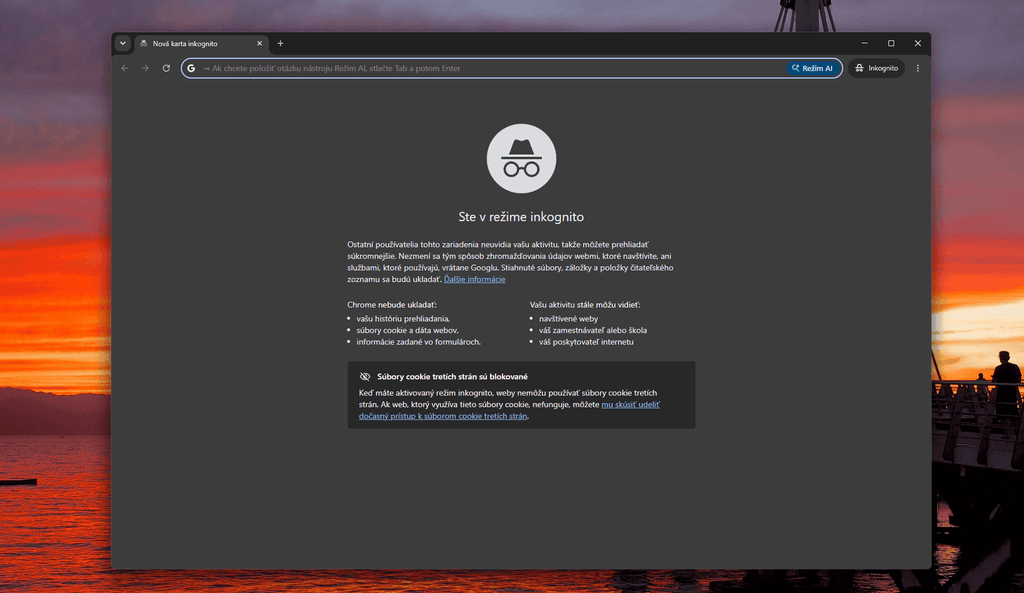The image size is (1024, 593).
Task: Open a new tab with plus icon
Action: click(280, 43)
